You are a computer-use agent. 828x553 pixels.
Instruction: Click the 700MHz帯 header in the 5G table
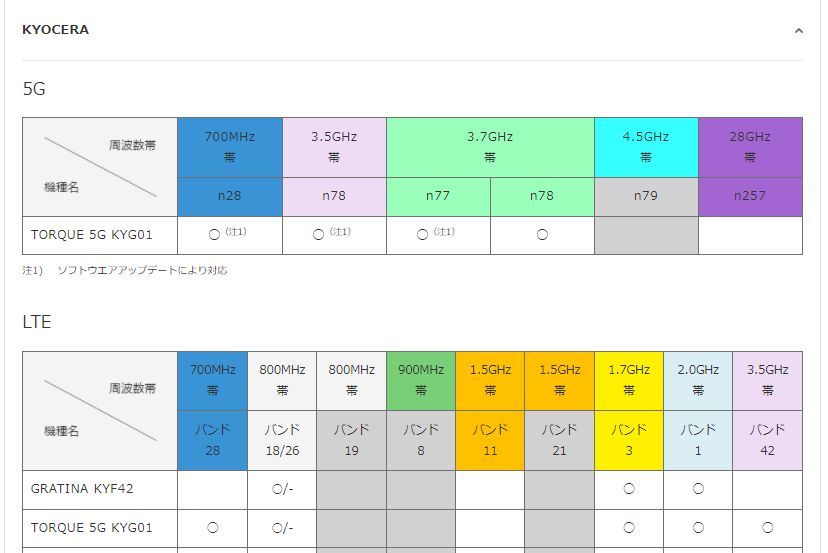(x=230, y=147)
